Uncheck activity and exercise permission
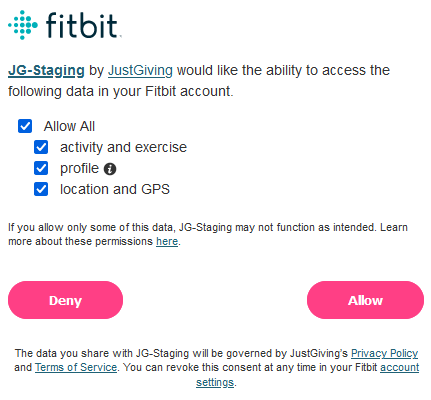 (x=41, y=147)
